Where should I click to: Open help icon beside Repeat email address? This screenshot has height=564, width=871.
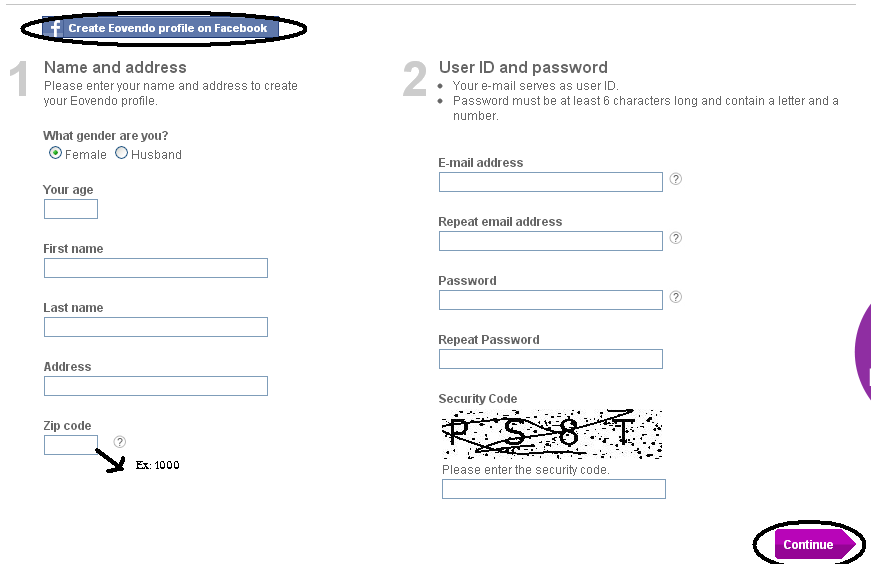[675, 238]
